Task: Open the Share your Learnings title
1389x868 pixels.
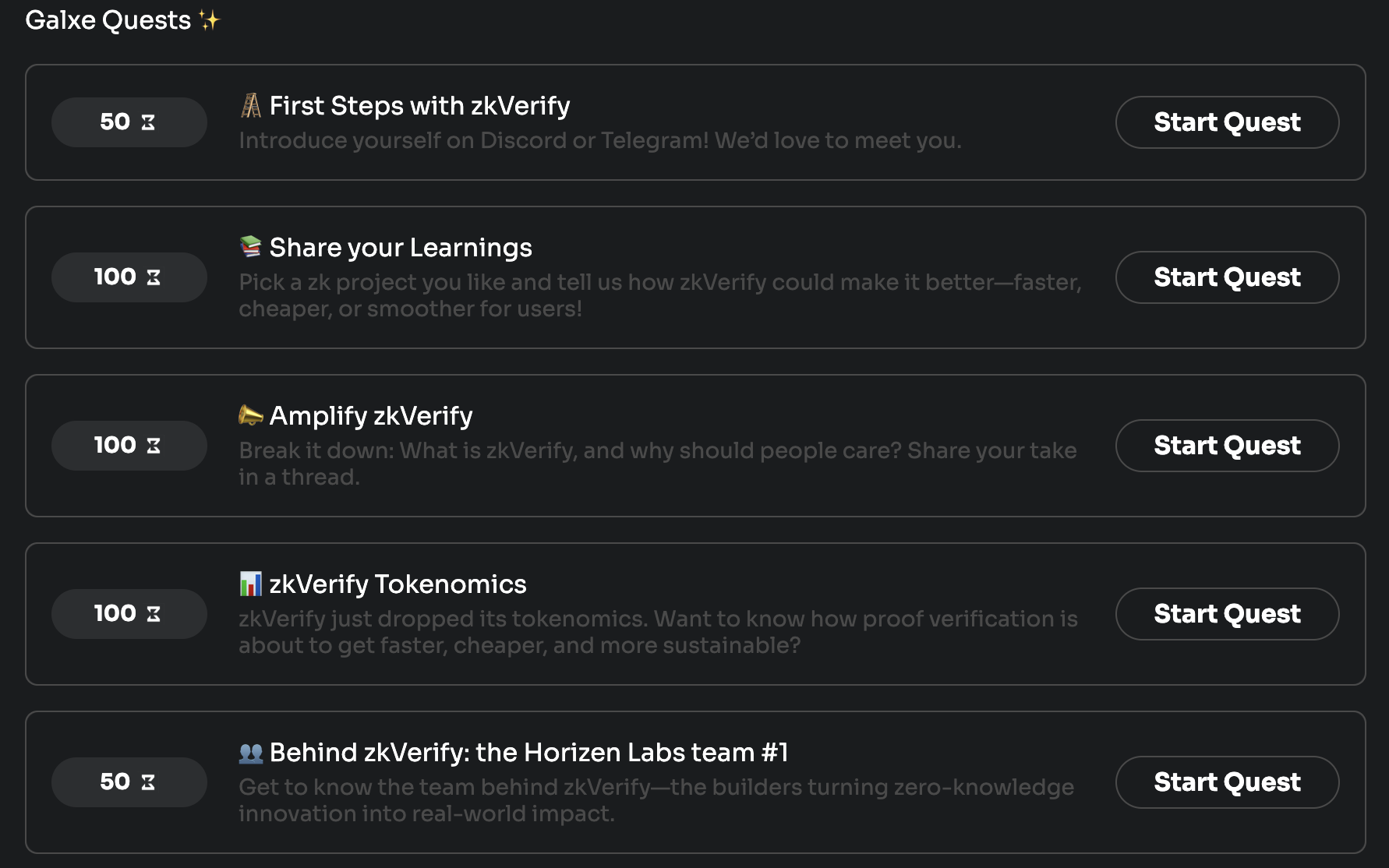Action: pos(401,248)
